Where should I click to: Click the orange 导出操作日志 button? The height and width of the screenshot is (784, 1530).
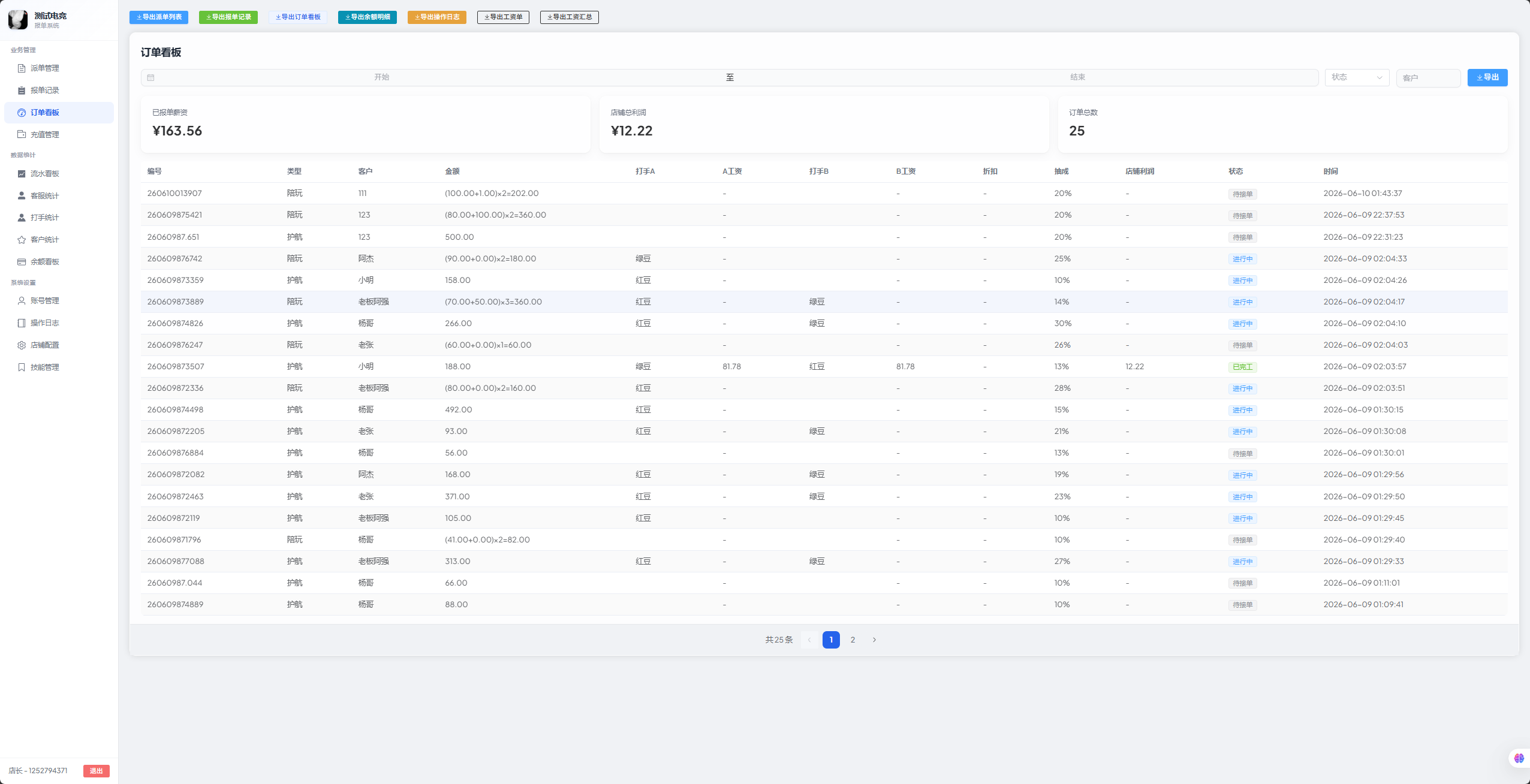coord(437,17)
